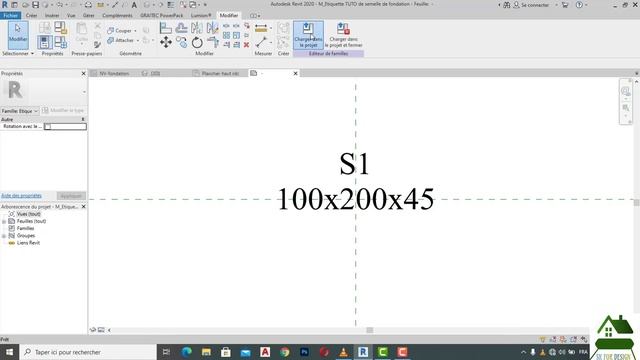
Task: Switch to the Lumion ribbon tab
Action: point(201,16)
